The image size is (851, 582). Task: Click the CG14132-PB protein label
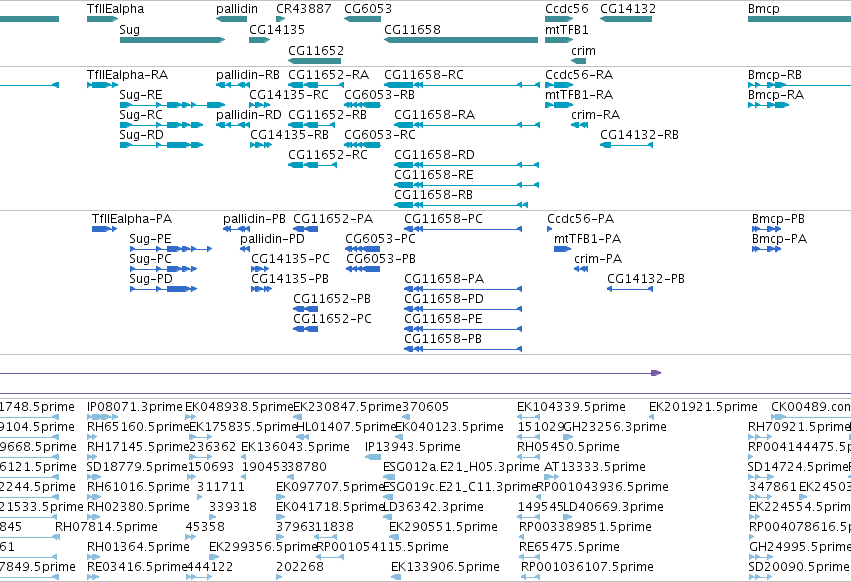point(646,279)
